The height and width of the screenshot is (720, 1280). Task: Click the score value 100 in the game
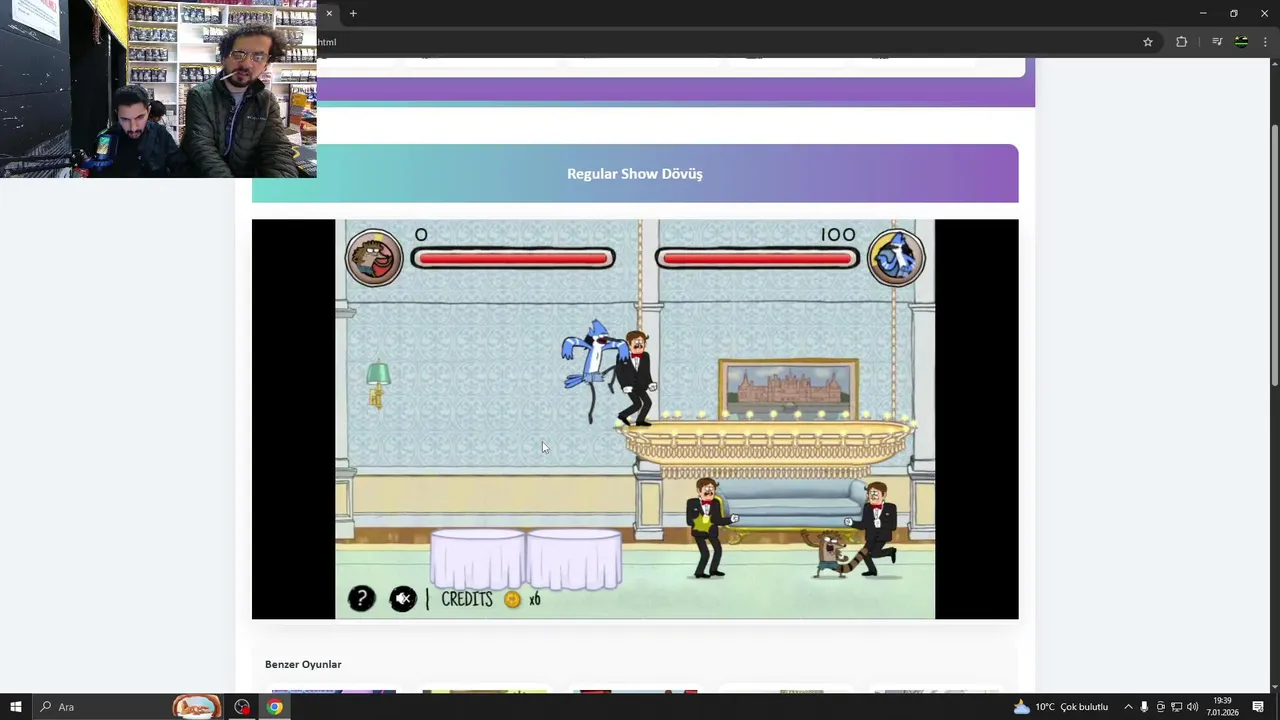(x=838, y=235)
